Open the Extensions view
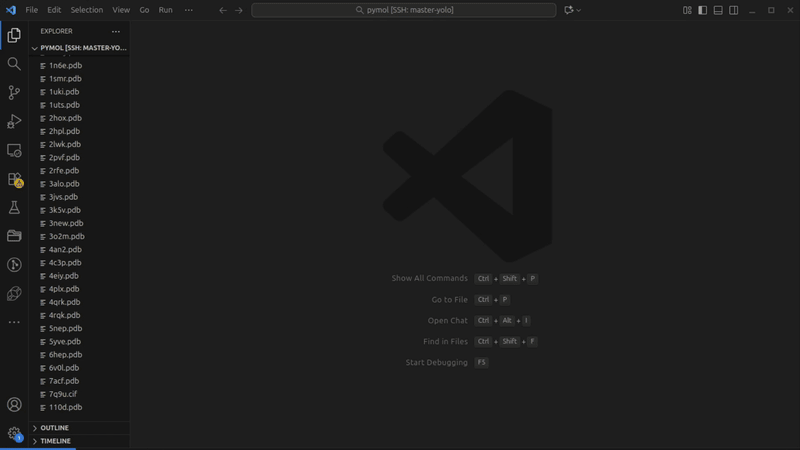This screenshot has width=800, height=450. coord(14,180)
